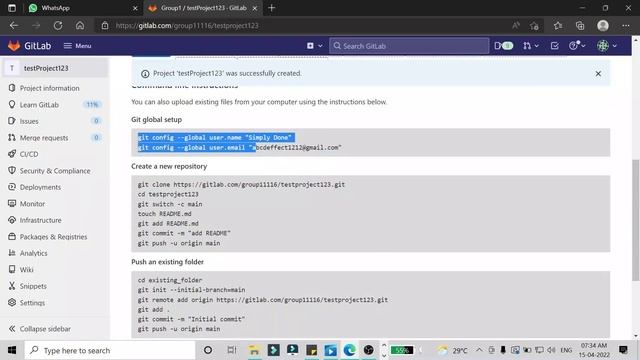Click the Analytics chart icon
The image size is (640, 360).
12,253
